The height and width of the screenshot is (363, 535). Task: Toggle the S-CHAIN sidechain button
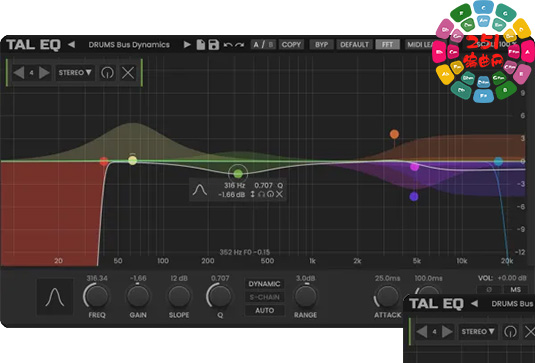pos(264,297)
